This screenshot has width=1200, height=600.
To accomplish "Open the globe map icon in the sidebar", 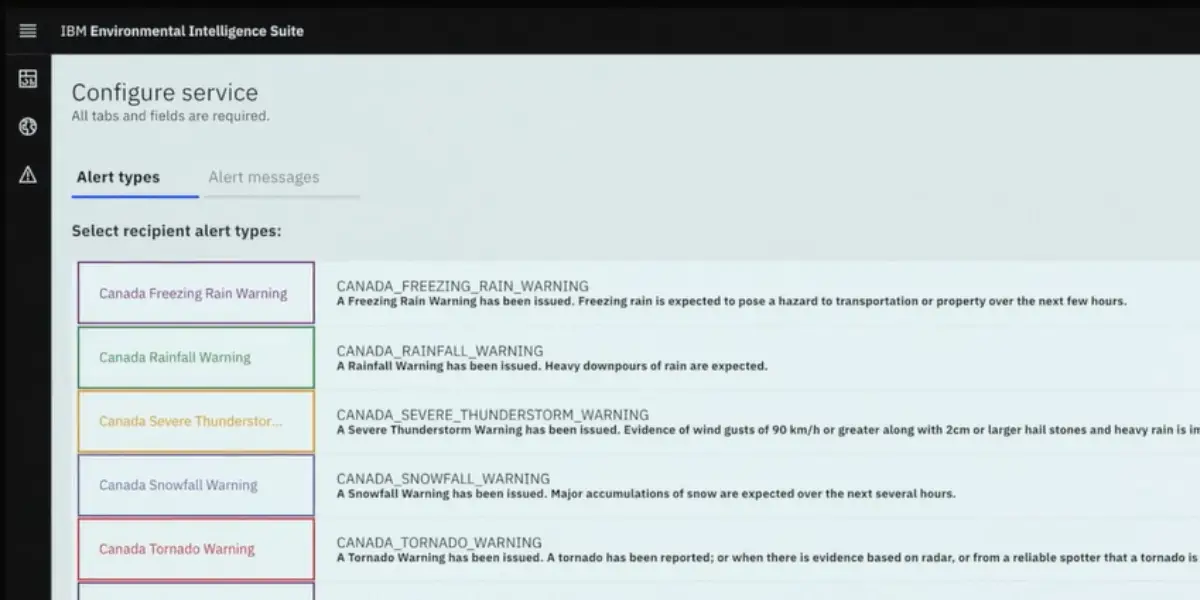I will [x=28, y=127].
